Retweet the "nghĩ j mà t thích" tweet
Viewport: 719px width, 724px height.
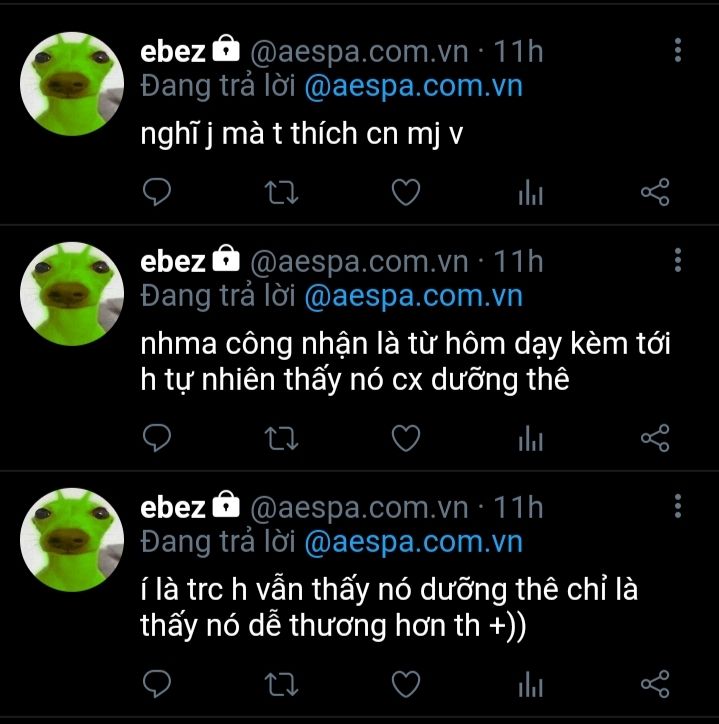click(281, 192)
